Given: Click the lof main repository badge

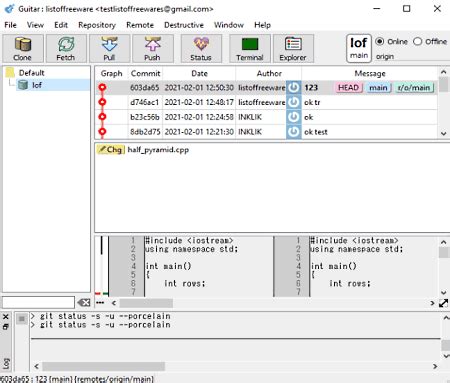Looking at the screenshot, I should point(359,48).
